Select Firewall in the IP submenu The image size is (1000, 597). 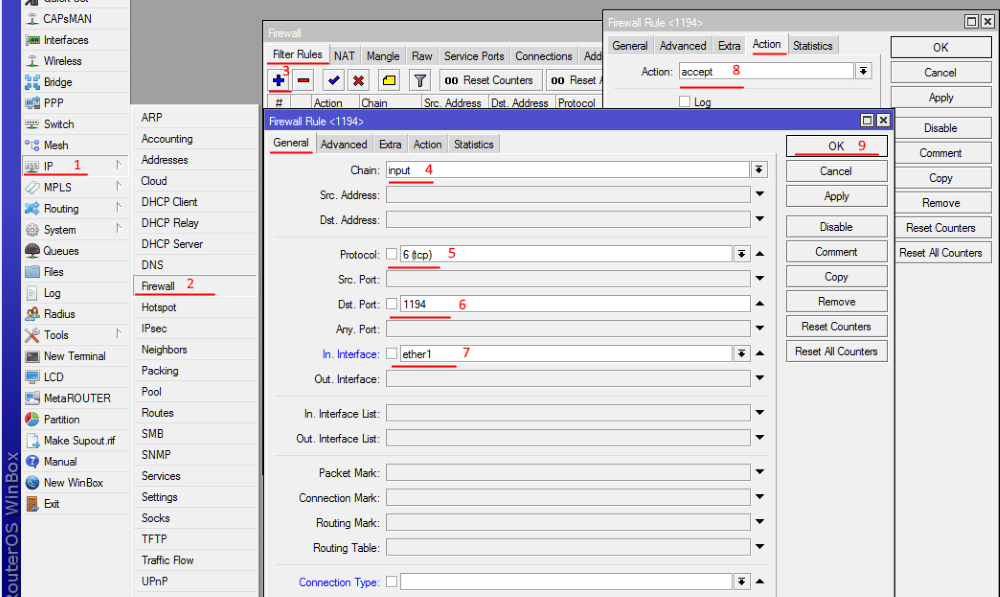pos(158,286)
